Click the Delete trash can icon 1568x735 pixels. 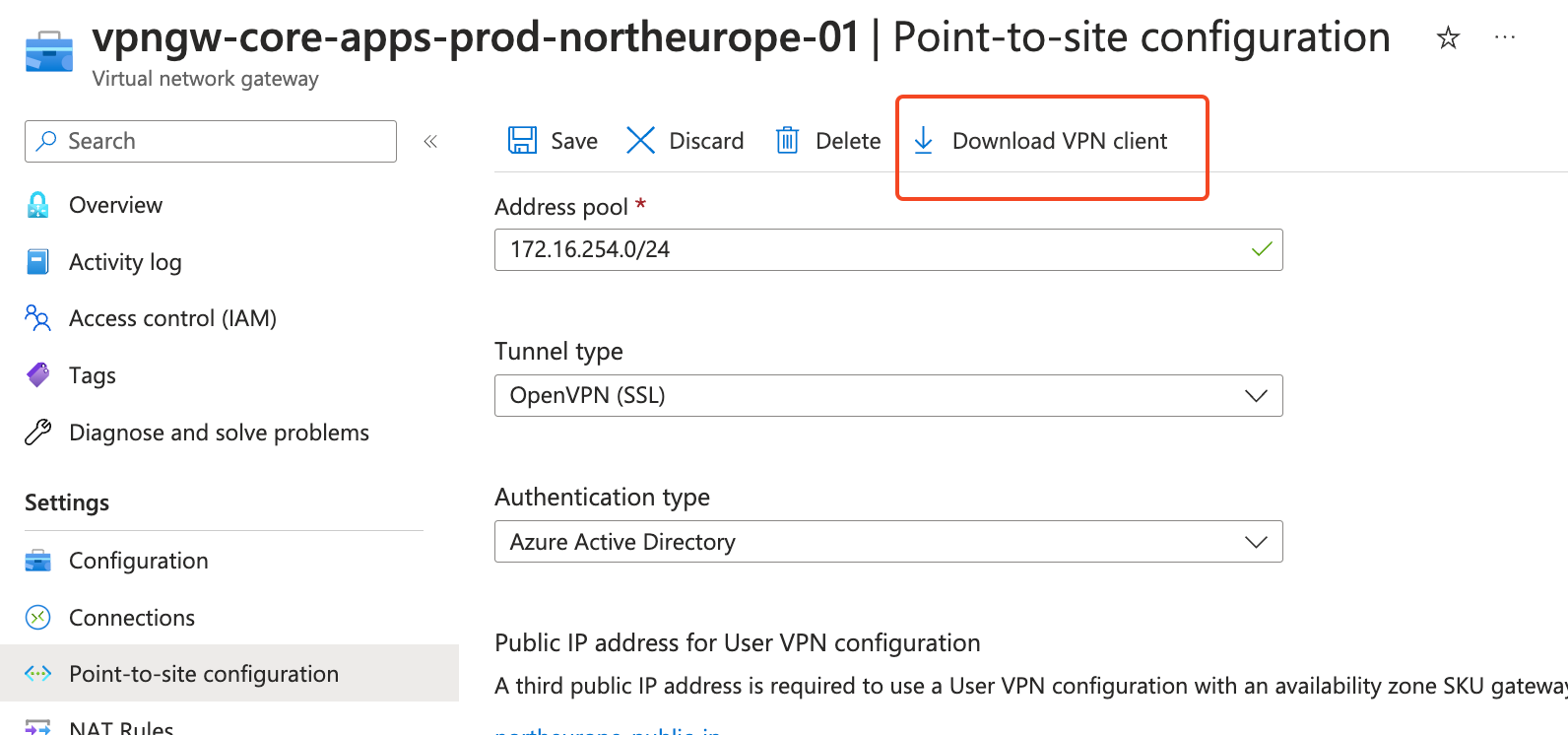(x=787, y=140)
